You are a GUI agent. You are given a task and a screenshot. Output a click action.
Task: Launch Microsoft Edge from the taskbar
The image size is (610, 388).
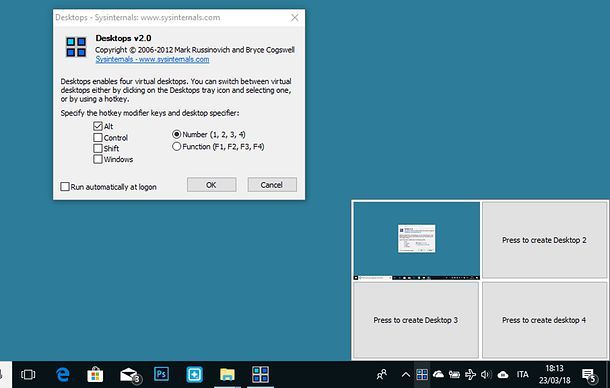point(63,374)
